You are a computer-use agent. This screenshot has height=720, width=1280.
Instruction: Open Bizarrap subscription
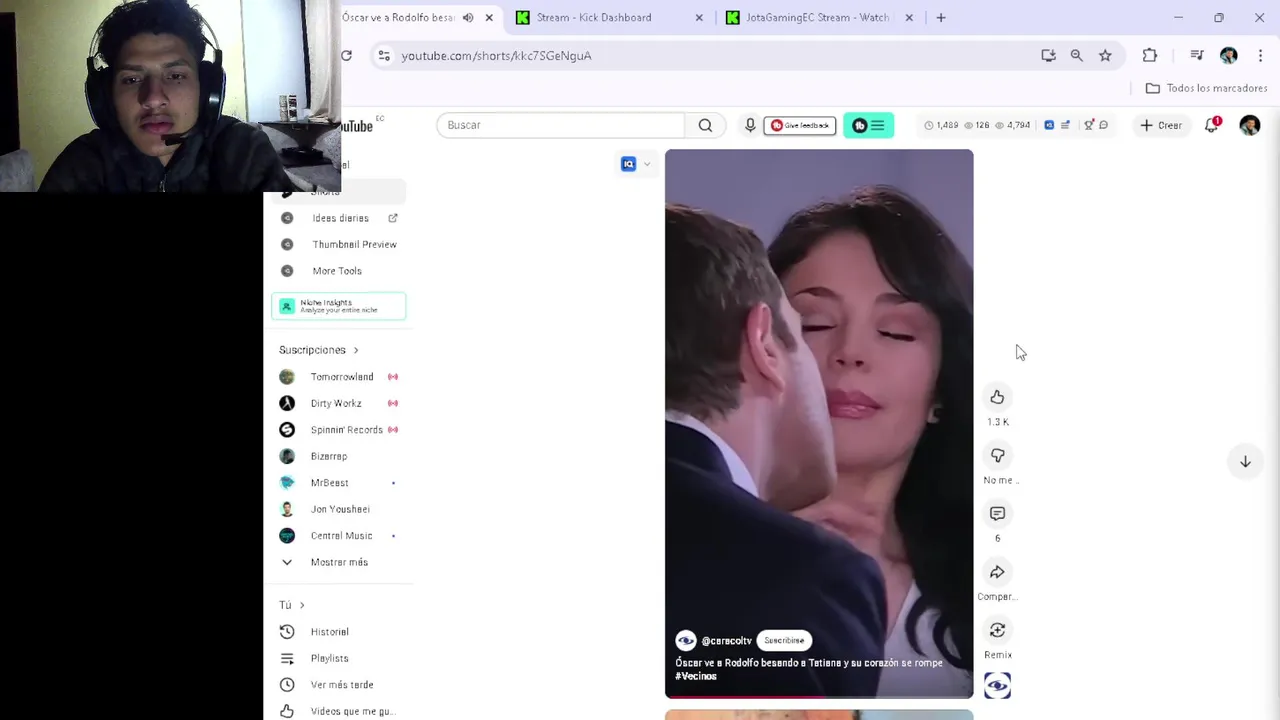click(x=328, y=456)
